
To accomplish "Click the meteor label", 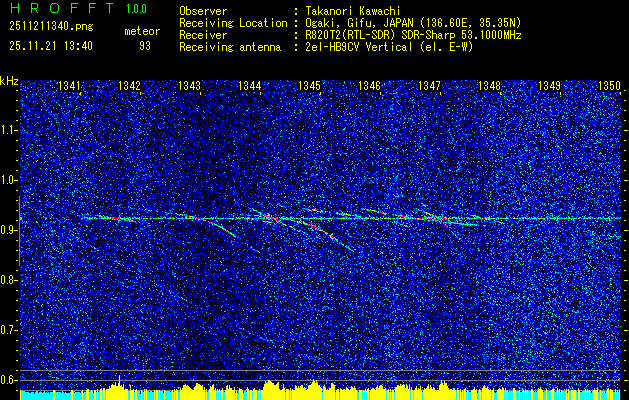I will (142, 31).
